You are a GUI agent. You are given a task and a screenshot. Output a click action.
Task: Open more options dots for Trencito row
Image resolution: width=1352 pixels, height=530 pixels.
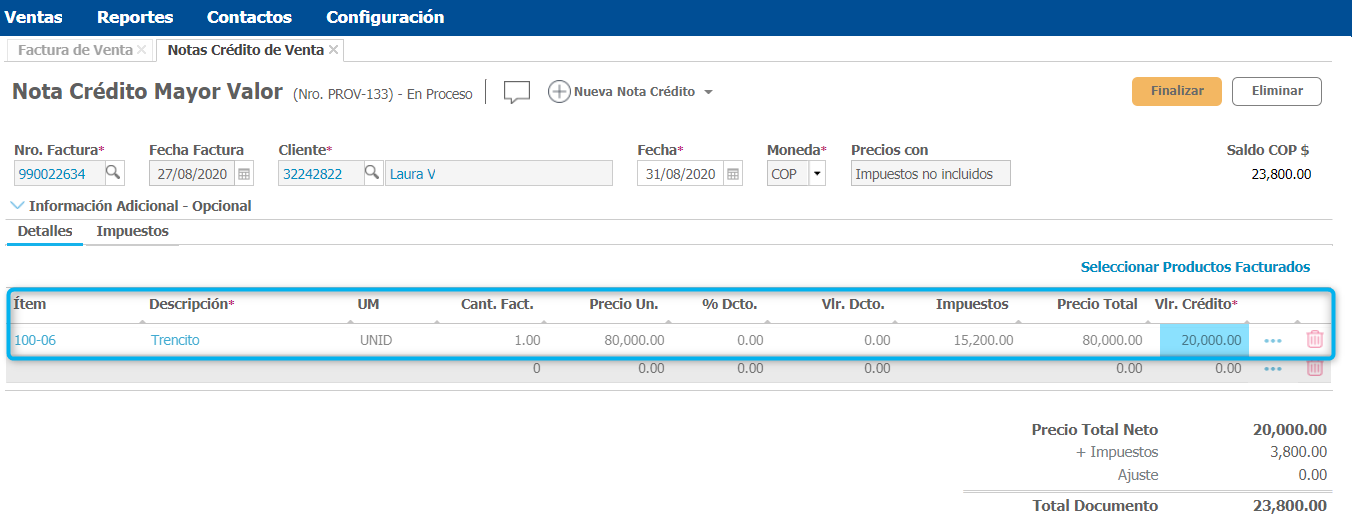pos(1273,340)
